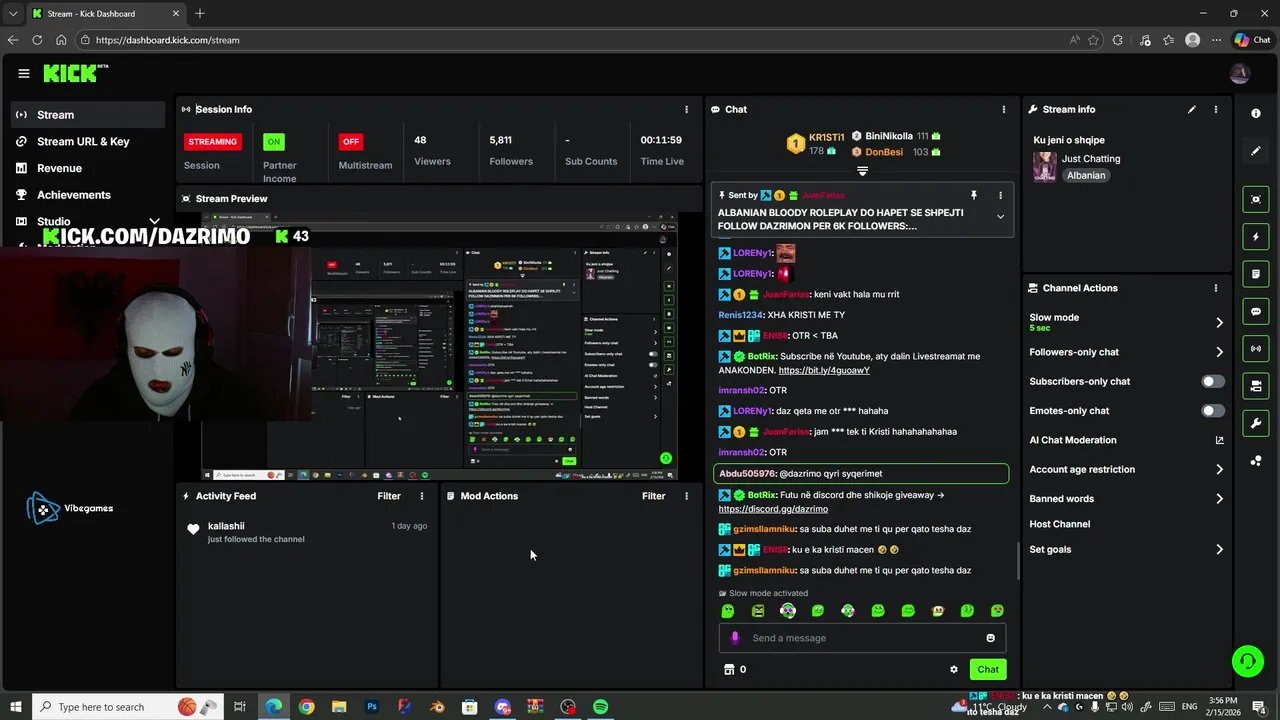This screenshot has height=720, width=1280.
Task: Open Stream info panel options menu
Action: click(1216, 109)
